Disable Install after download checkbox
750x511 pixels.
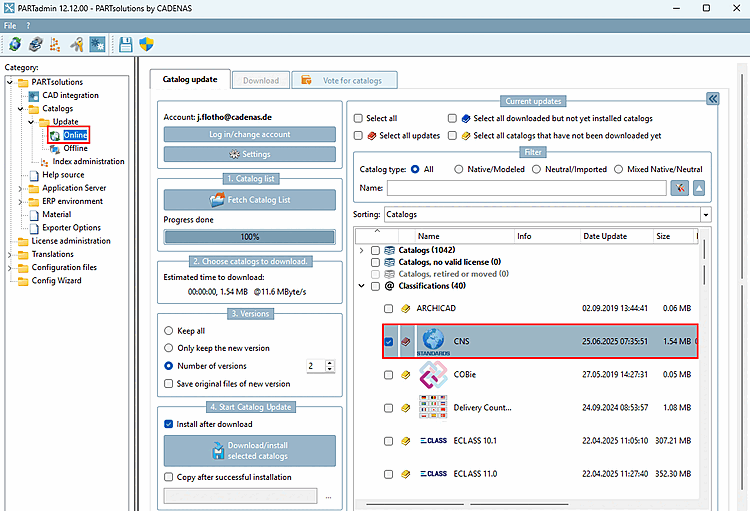[x=168, y=424]
